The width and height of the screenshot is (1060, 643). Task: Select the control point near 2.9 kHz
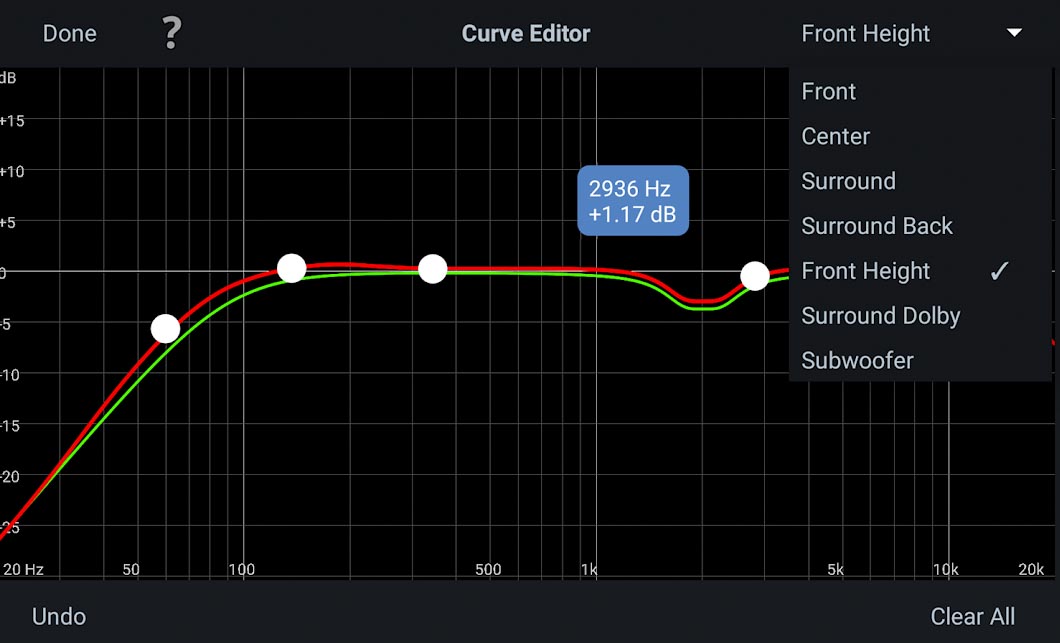[x=755, y=276]
